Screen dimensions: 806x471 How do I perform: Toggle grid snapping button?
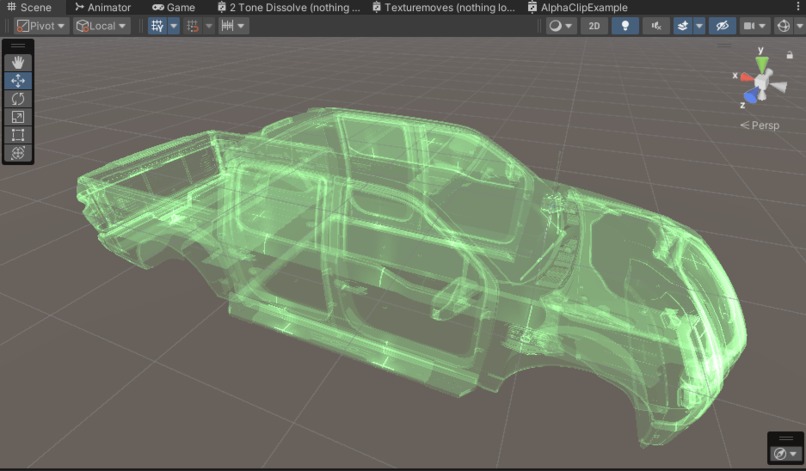(193, 26)
